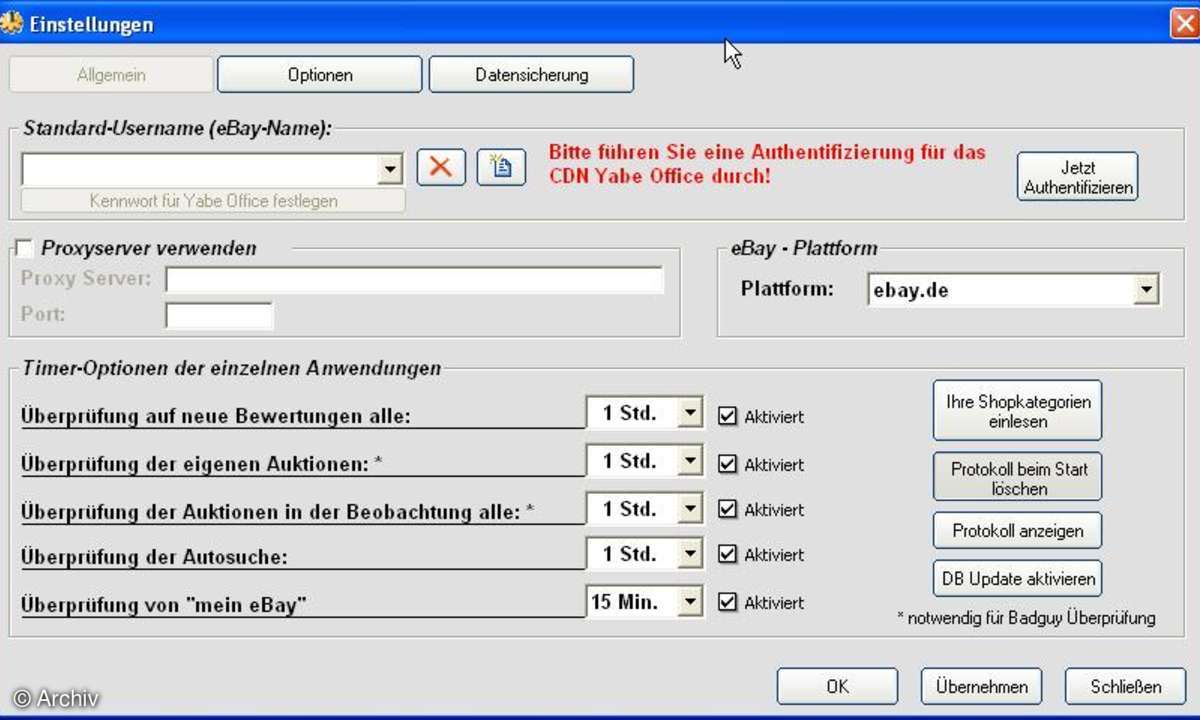Close the Einstellungen window
1200x720 pixels.
1184,23
